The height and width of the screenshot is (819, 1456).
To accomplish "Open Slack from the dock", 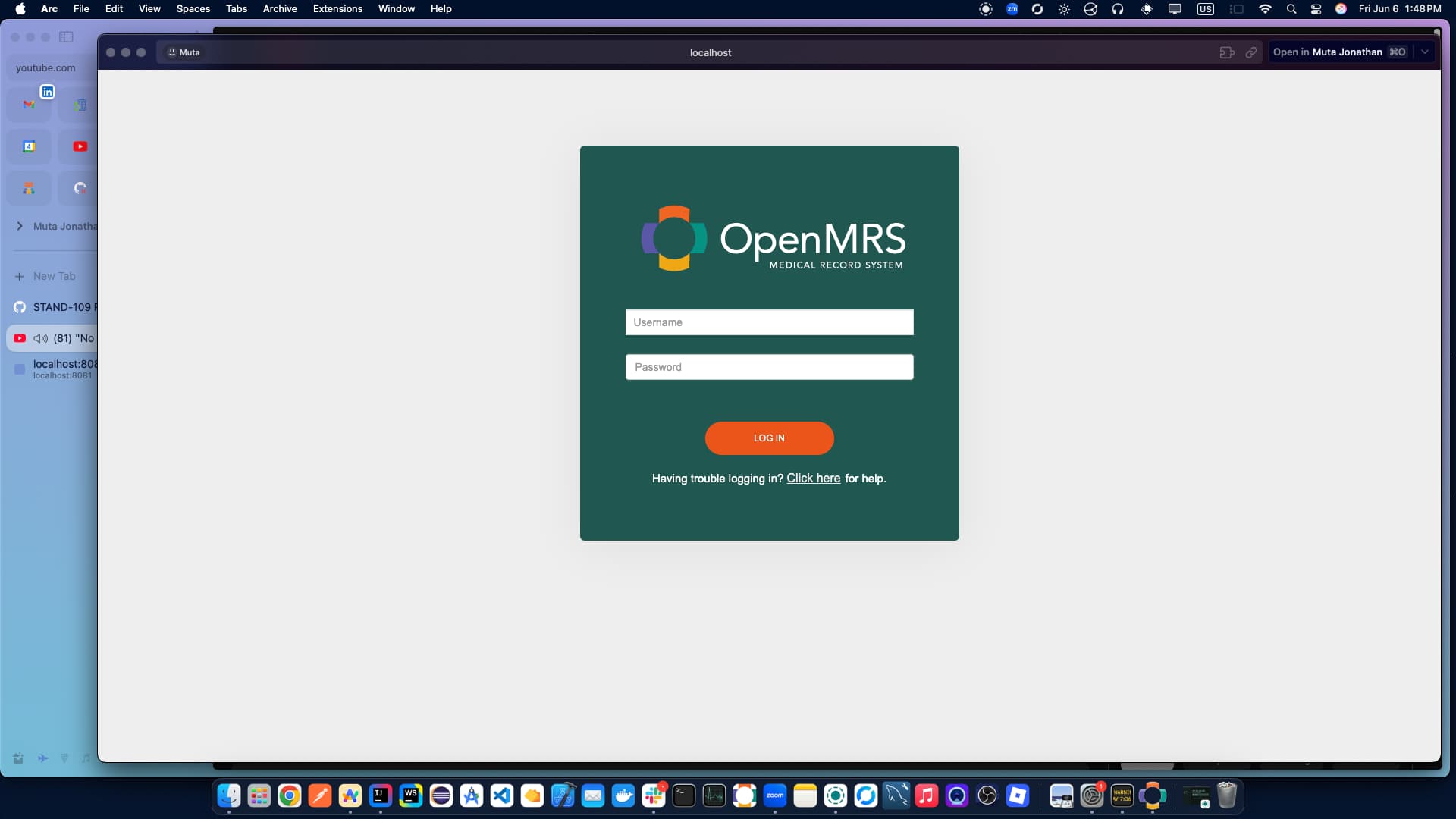I will (x=654, y=795).
